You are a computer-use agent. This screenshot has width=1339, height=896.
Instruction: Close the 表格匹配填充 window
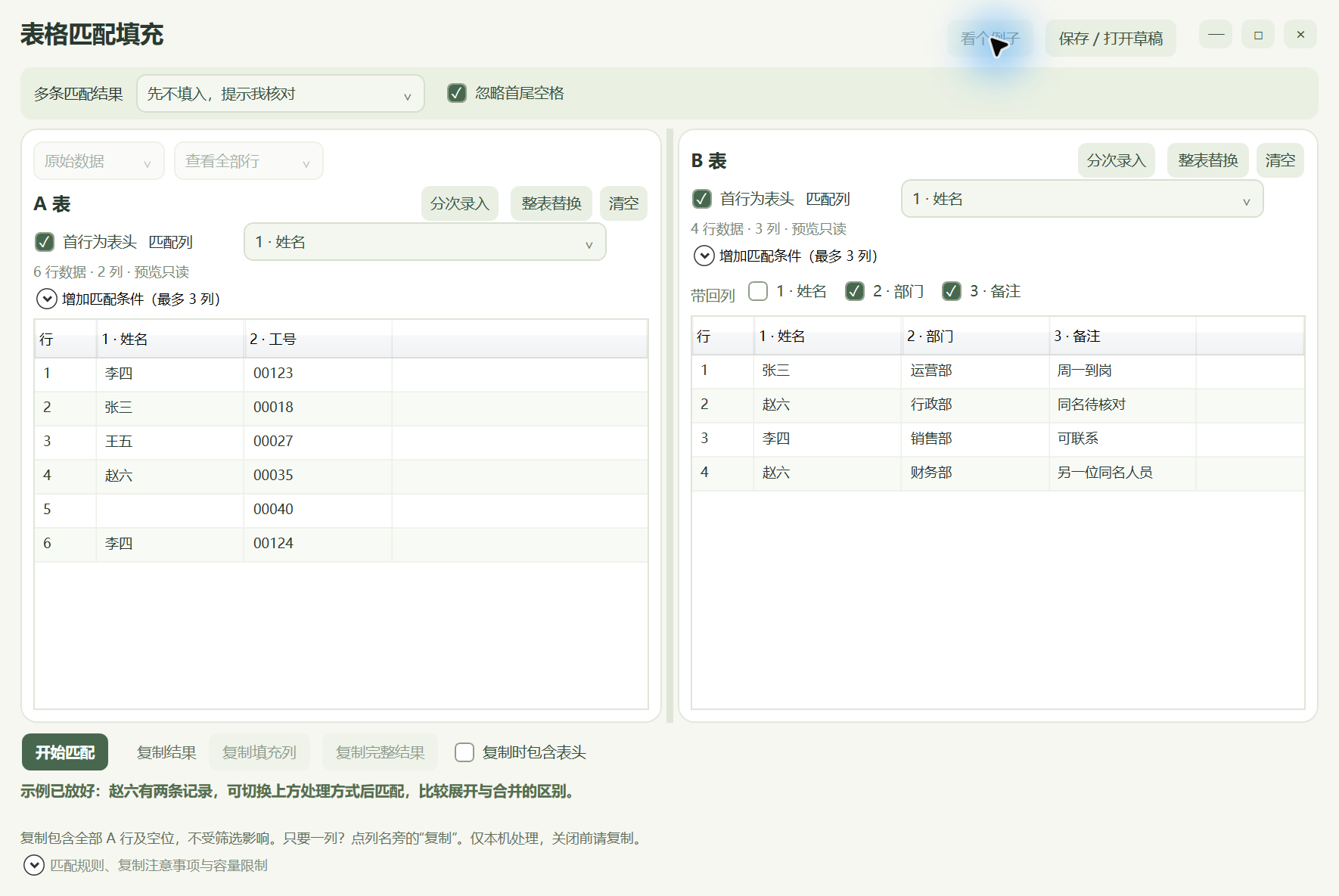click(x=1300, y=35)
